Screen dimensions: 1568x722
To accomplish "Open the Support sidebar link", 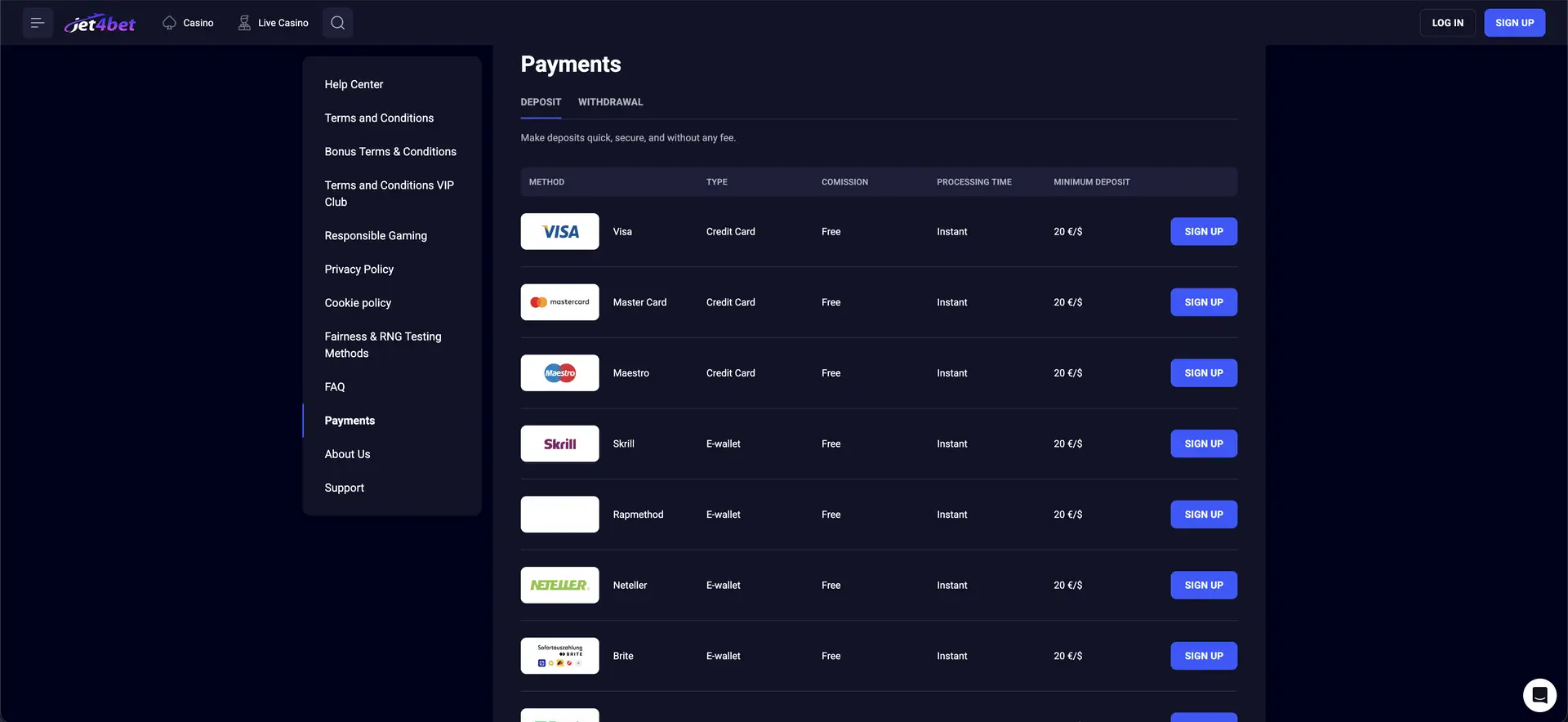I will [344, 488].
